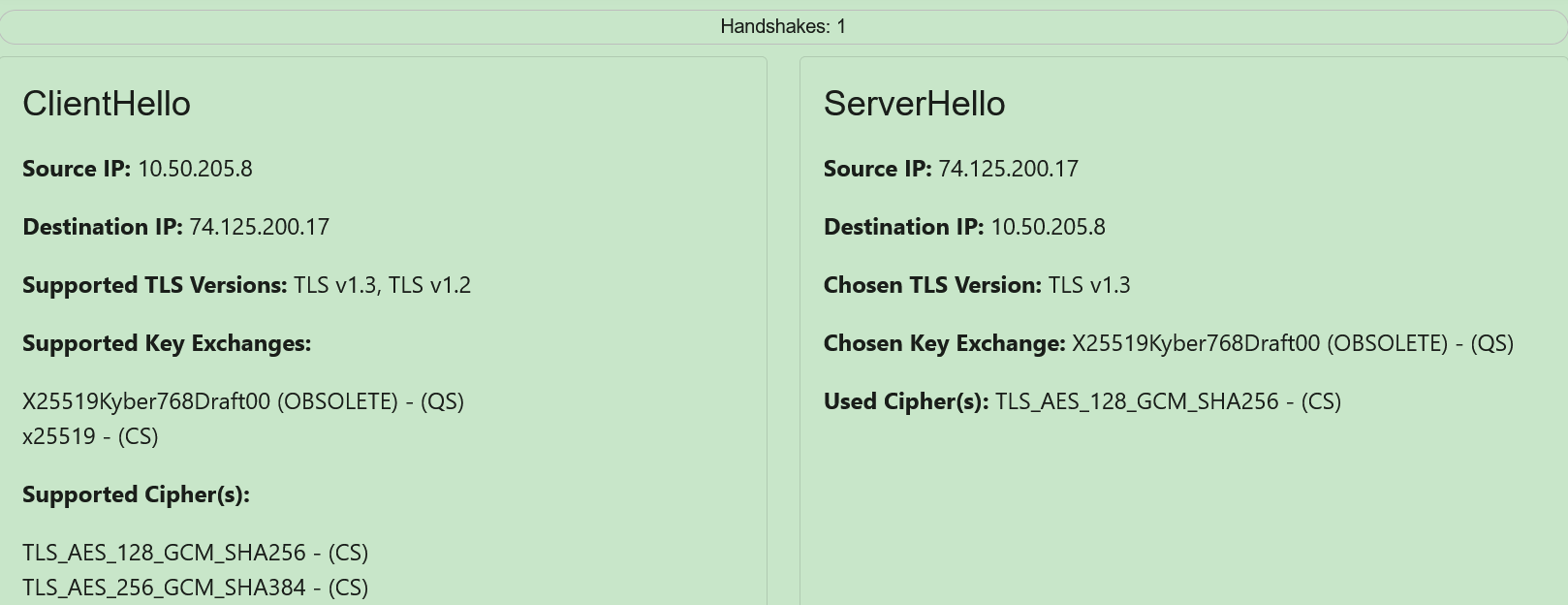Select ClientHello source IP 10.50.205.8
This screenshot has height=605, width=1568.
tap(195, 169)
